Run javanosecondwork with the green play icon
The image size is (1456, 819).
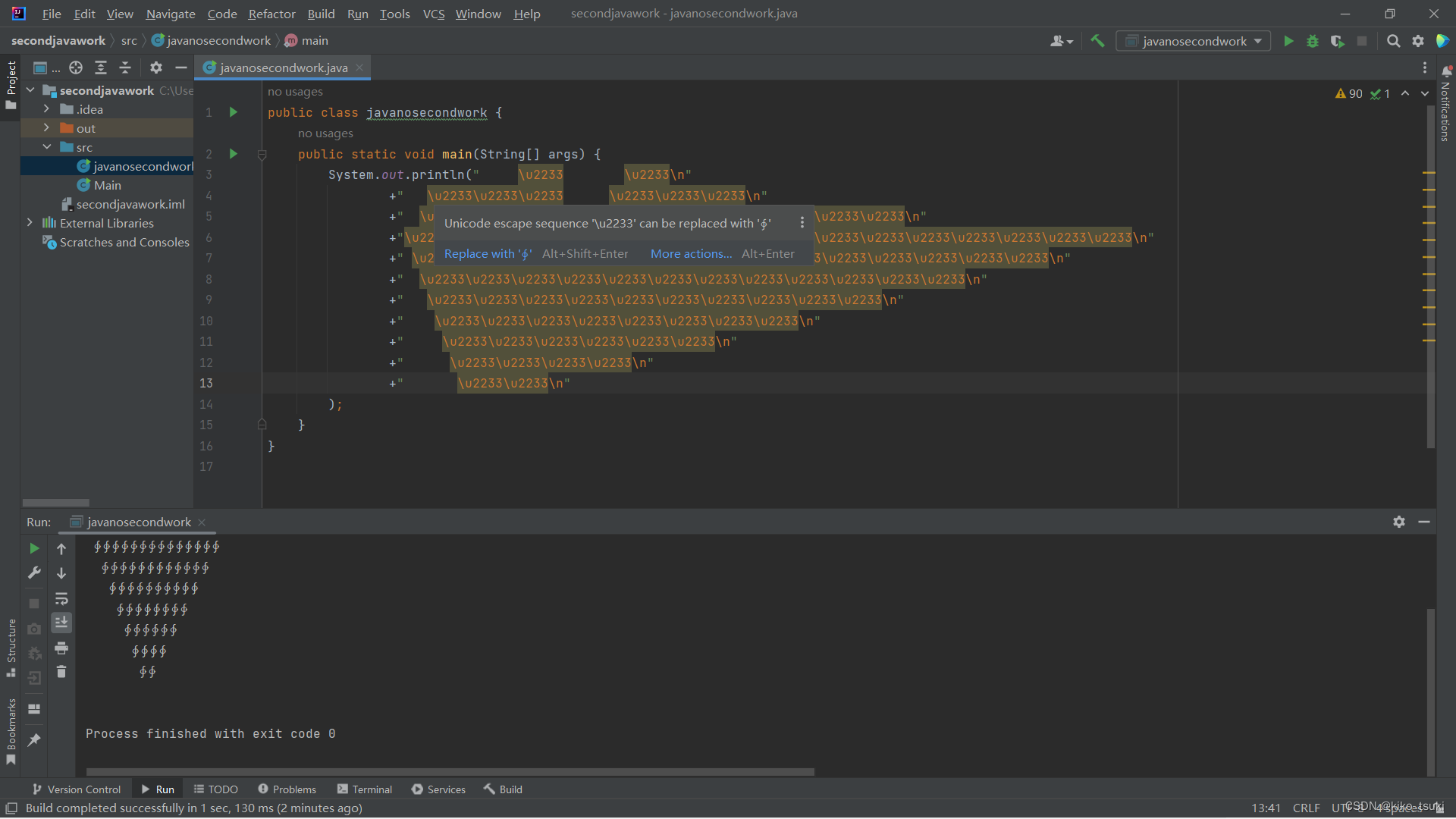[x=1288, y=41]
